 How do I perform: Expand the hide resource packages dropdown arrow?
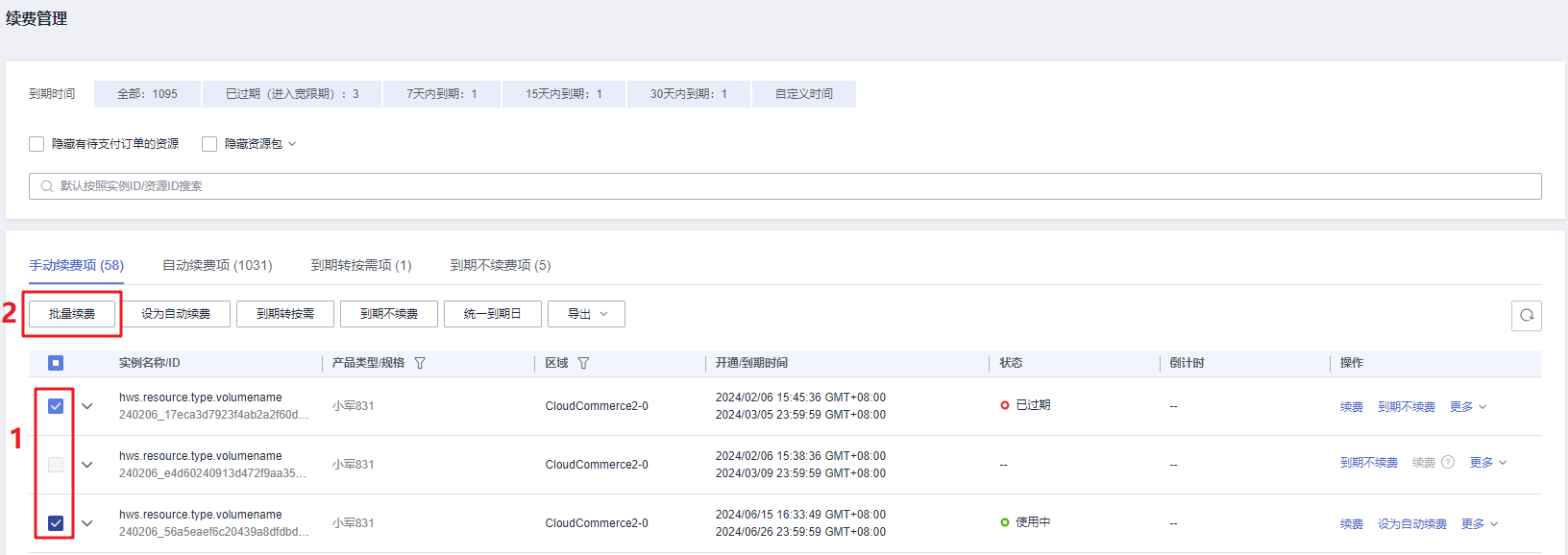point(293,144)
